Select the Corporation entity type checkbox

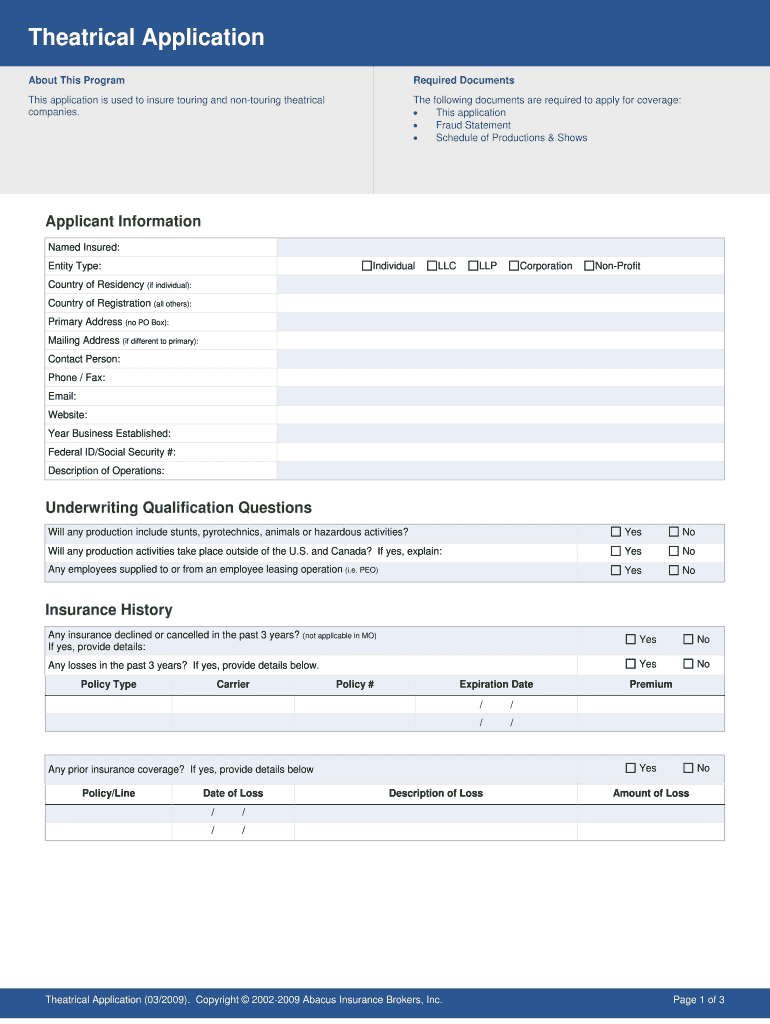514,266
